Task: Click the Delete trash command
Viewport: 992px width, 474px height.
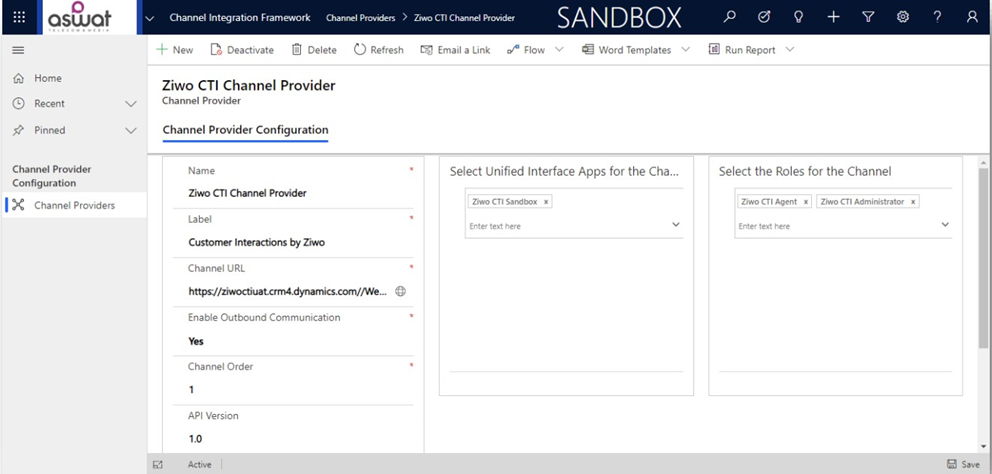Action: (314, 50)
